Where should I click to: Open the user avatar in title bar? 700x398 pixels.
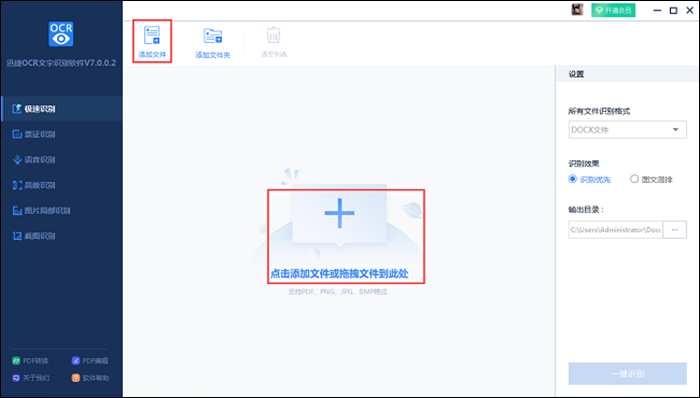click(577, 10)
